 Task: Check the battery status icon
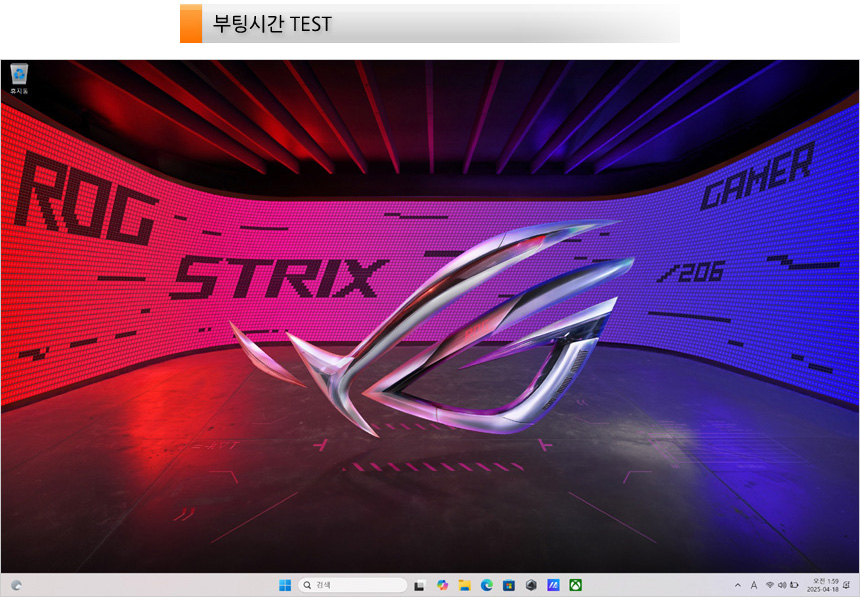pos(794,585)
